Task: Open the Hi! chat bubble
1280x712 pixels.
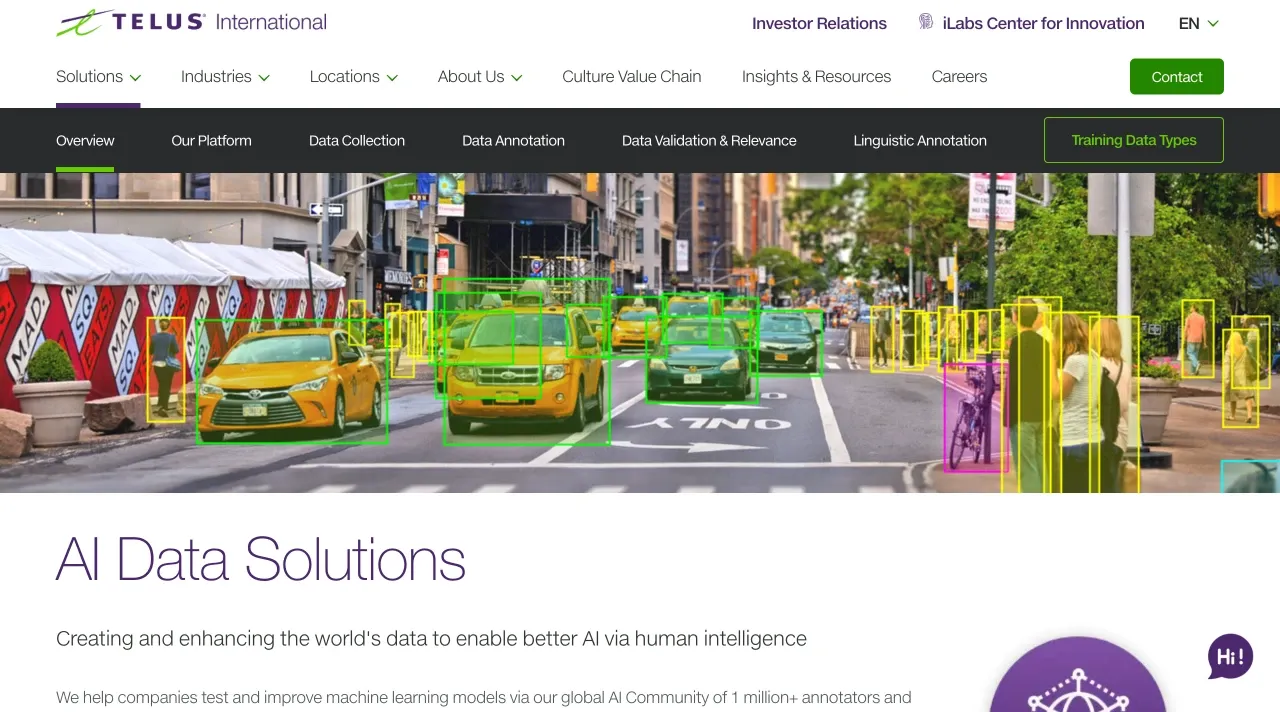Action: [x=1230, y=657]
